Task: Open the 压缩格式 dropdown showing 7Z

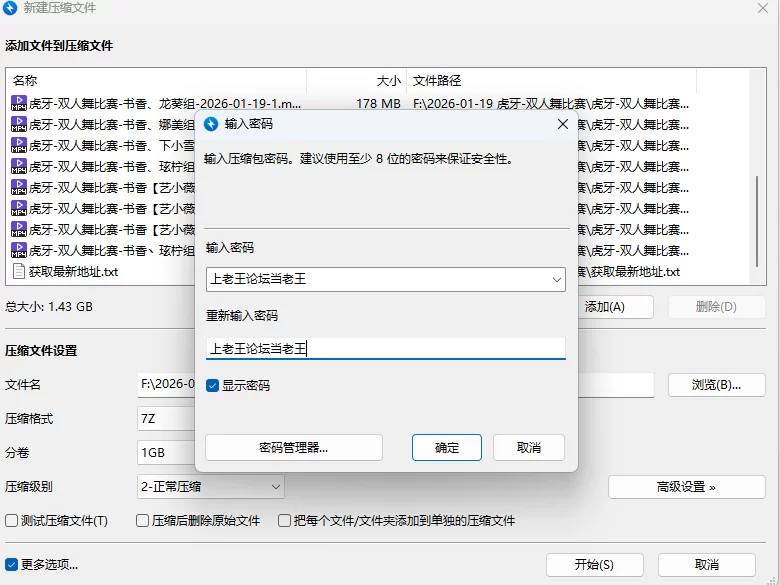Action: (x=165, y=419)
